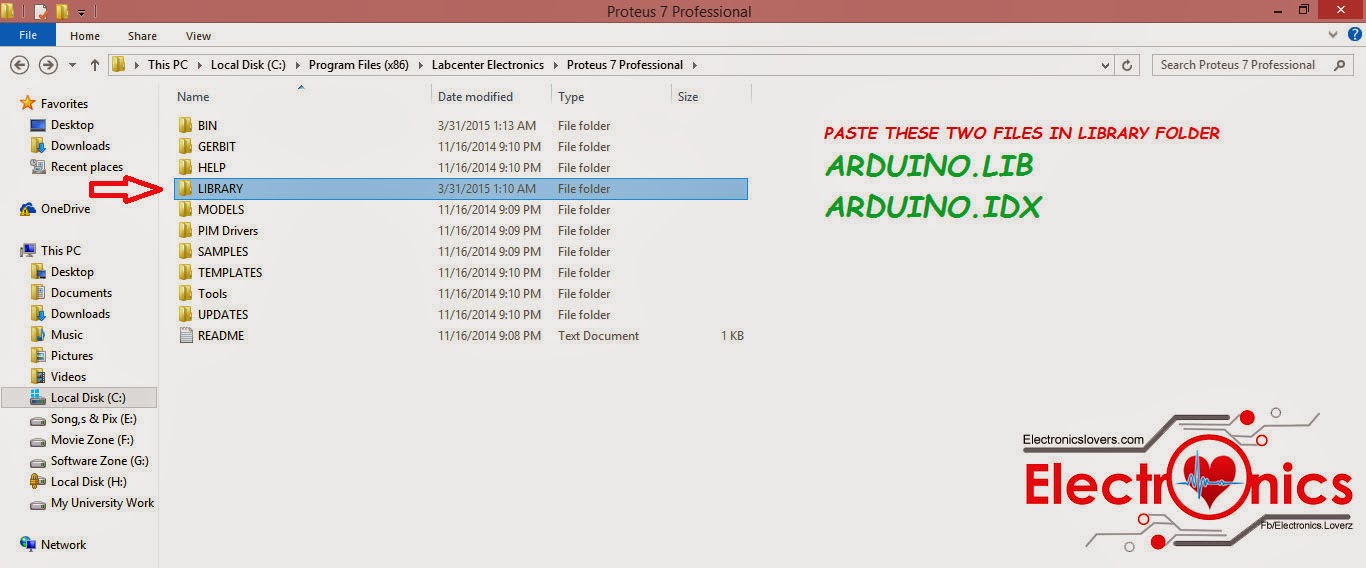Image resolution: width=1366 pixels, height=568 pixels.
Task: Open Pictures under This PC
Action: tap(72, 356)
